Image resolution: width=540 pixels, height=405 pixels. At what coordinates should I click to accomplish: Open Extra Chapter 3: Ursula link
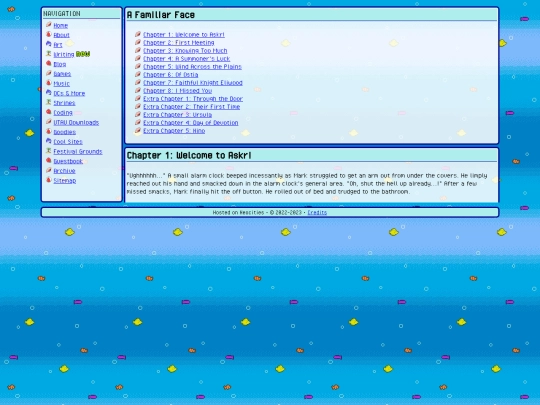178,115
